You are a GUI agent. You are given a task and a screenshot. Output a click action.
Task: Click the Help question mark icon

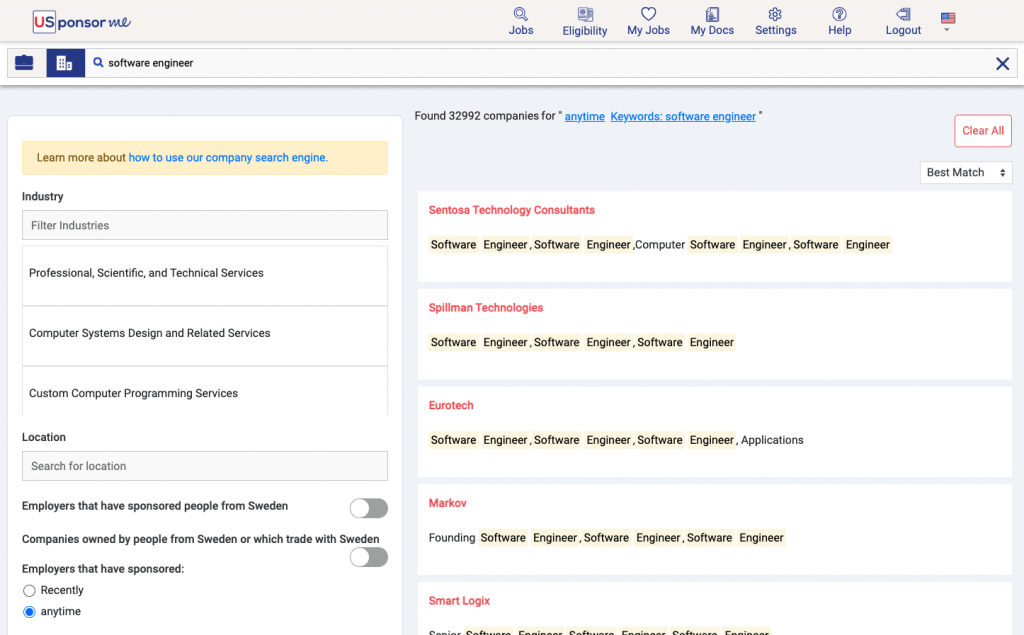(839, 15)
